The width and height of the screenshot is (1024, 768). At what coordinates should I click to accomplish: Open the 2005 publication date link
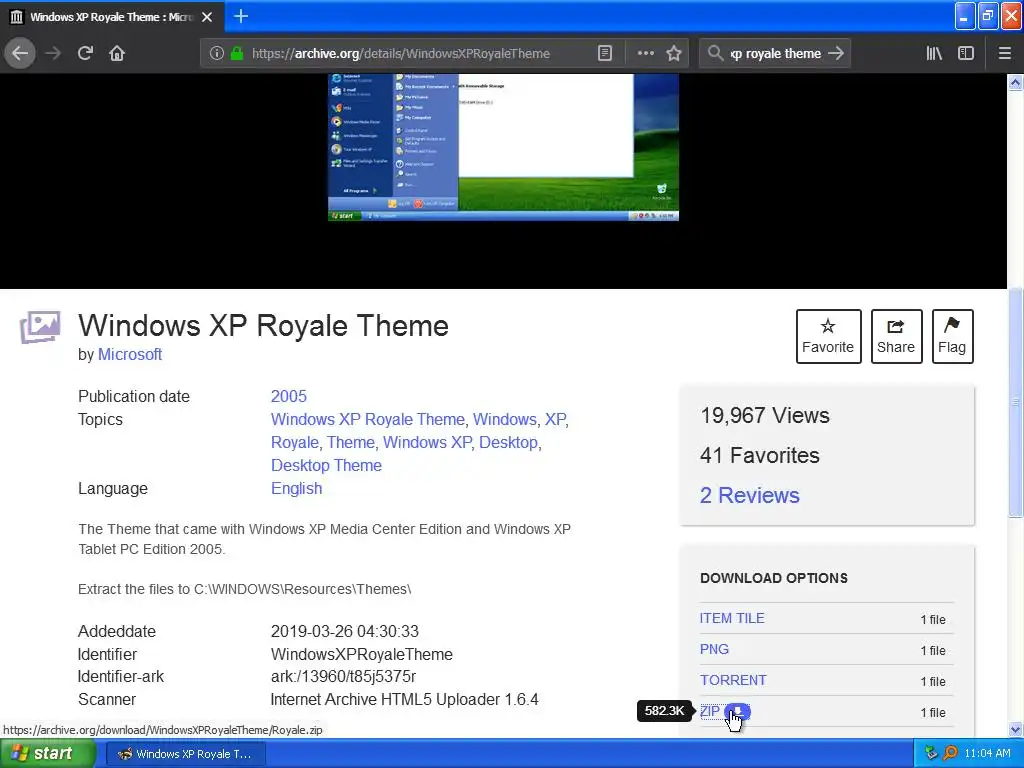pyautogui.click(x=289, y=396)
